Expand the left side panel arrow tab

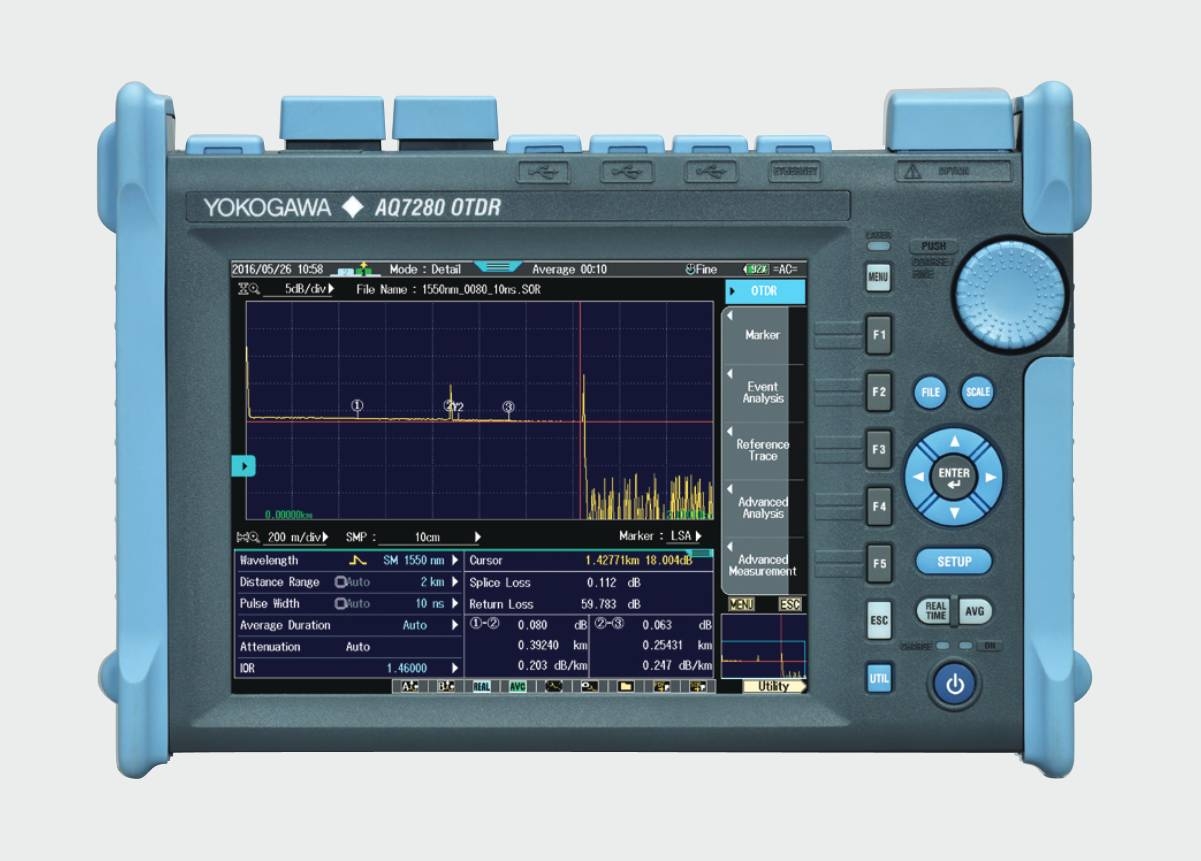245,465
